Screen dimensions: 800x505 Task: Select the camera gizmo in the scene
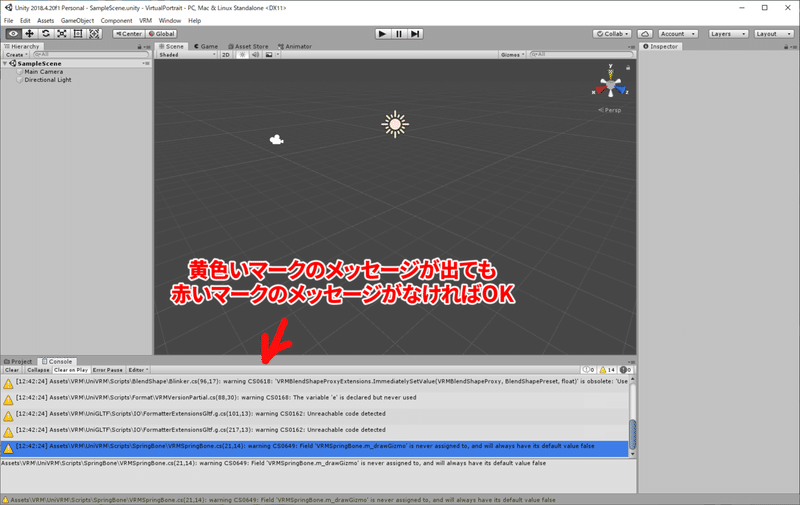(277, 140)
